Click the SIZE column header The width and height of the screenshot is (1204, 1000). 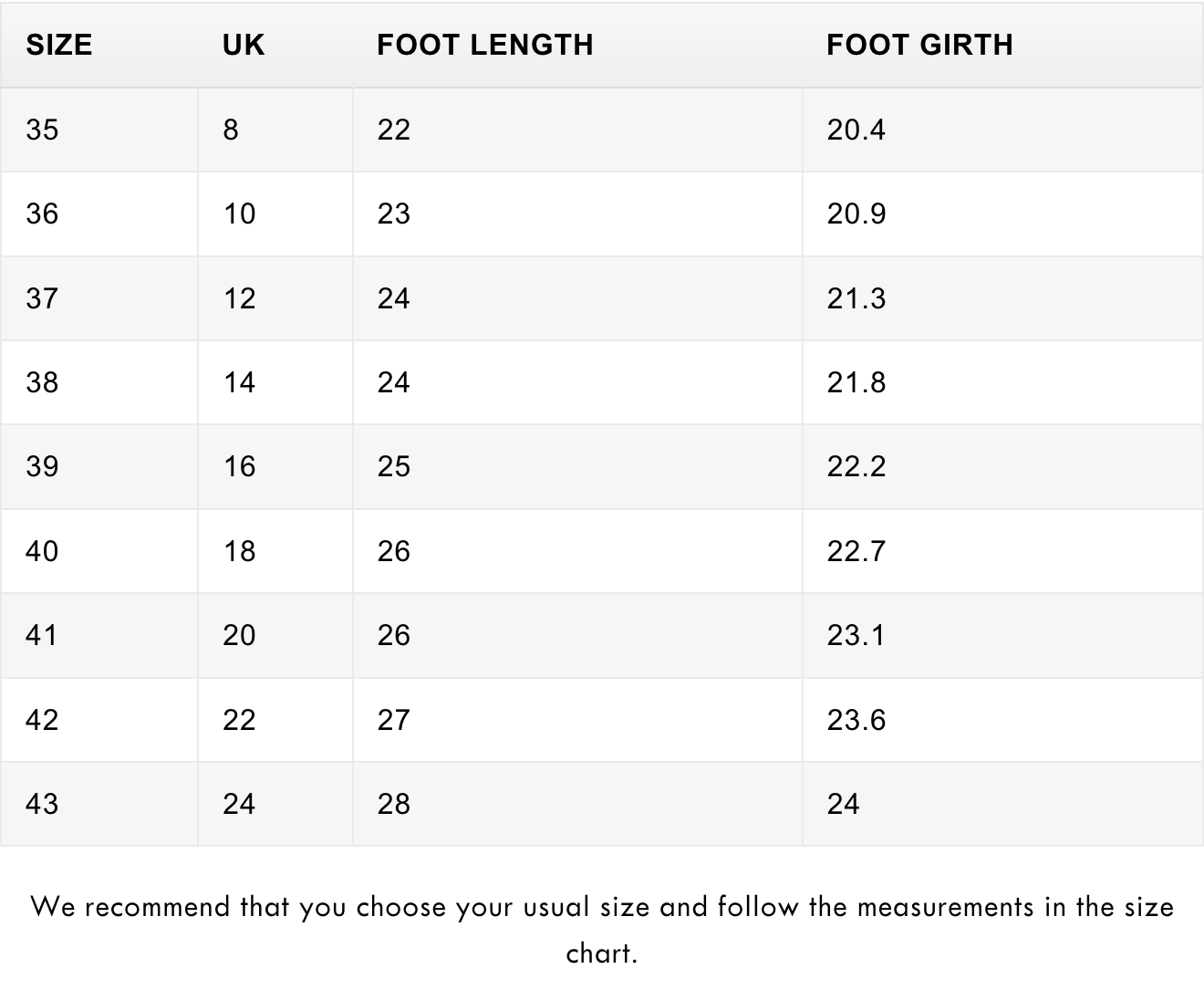[99, 46]
